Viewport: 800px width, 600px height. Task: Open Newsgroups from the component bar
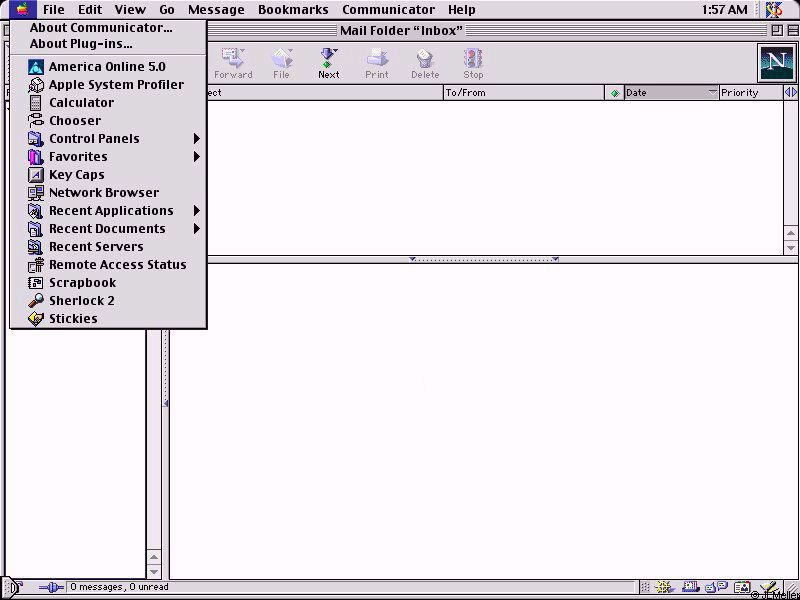716,587
